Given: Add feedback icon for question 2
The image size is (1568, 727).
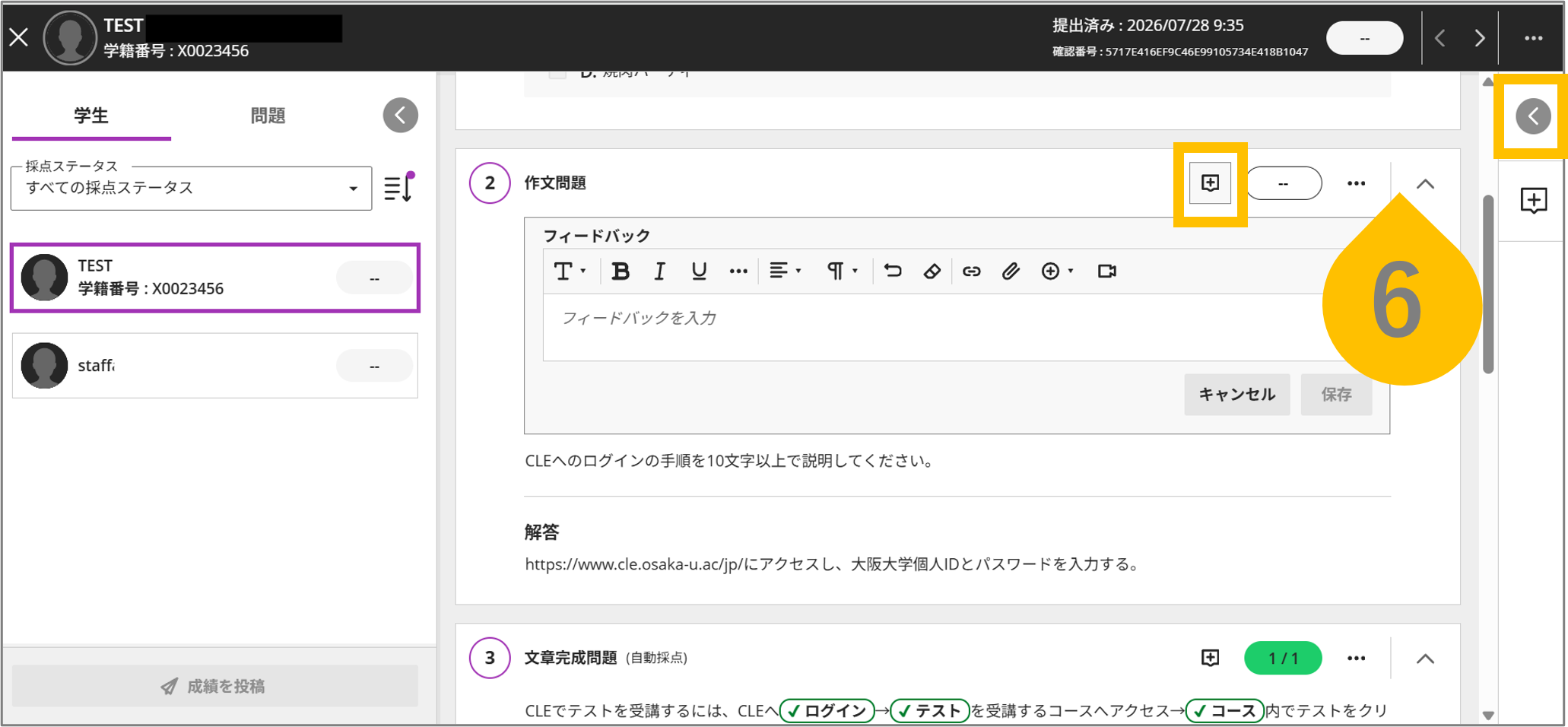Looking at the screenshot, I should (x=1210, y=183).
